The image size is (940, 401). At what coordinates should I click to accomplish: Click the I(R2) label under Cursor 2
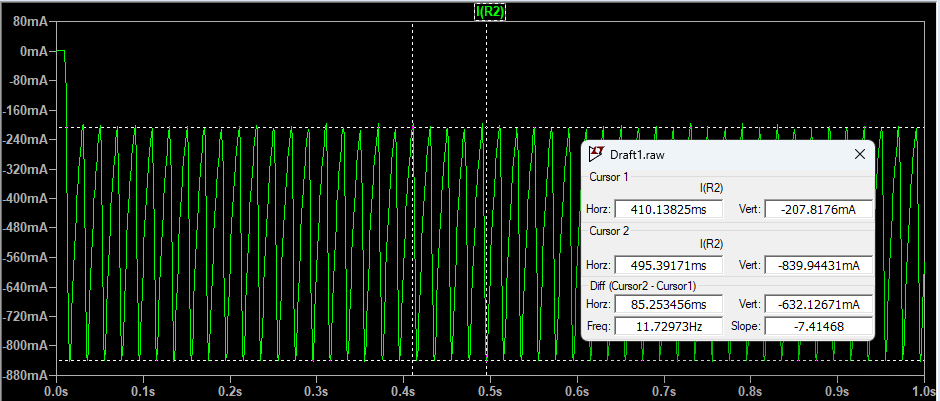(x=712, y=244)
